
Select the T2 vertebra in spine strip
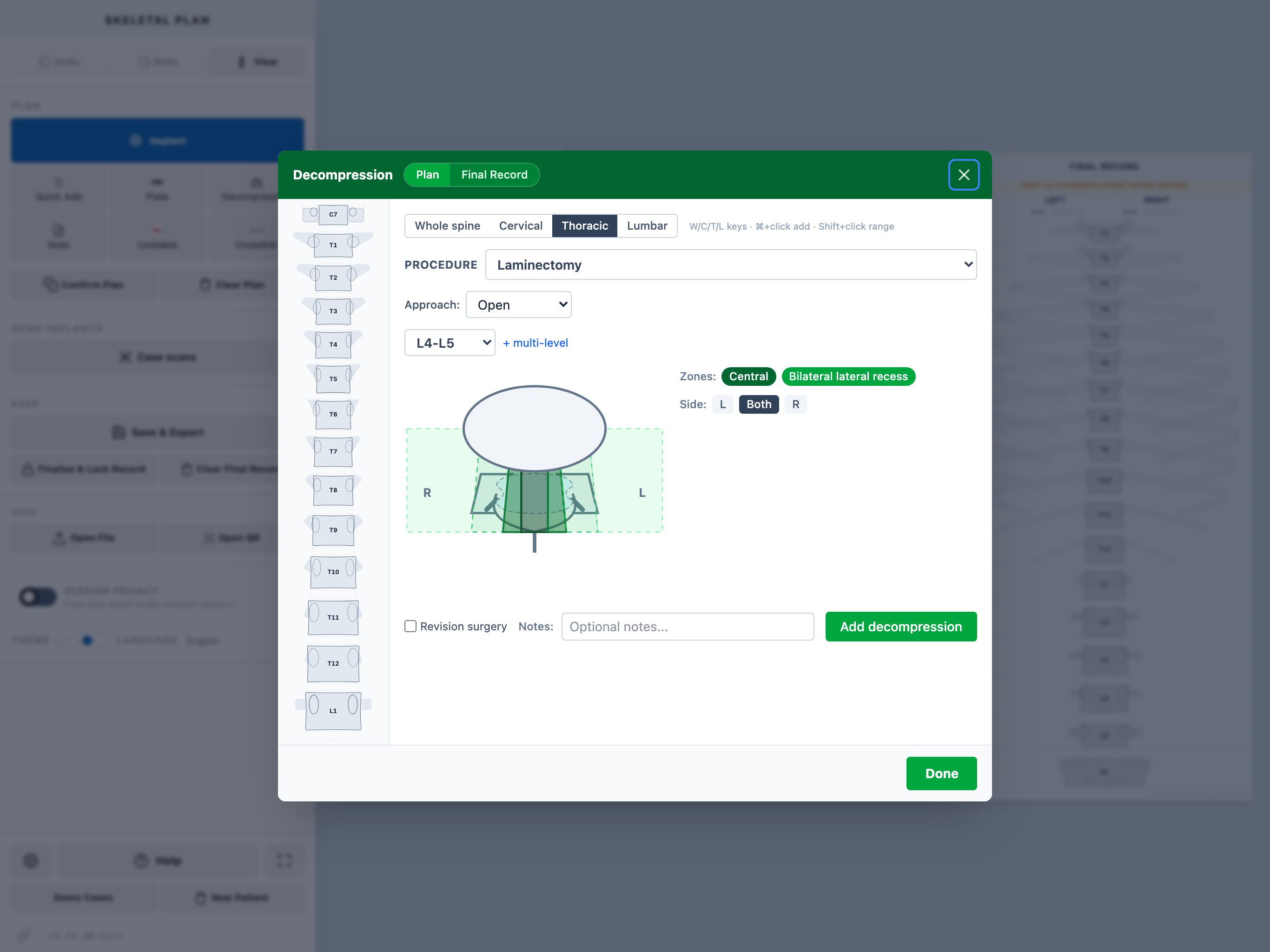pyautogui.click(x=333, y=278)
